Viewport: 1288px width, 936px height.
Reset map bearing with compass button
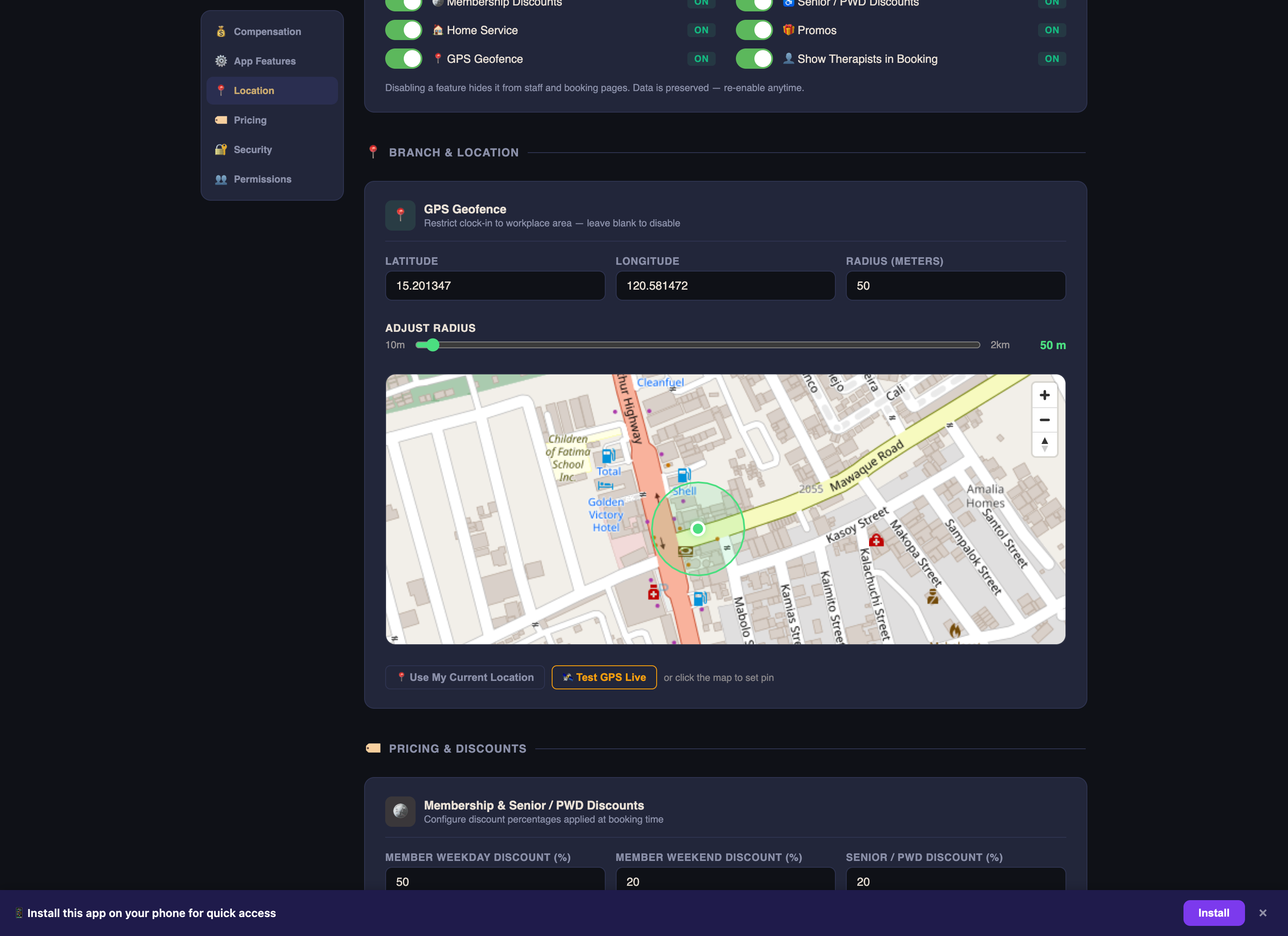[1044, 444]
